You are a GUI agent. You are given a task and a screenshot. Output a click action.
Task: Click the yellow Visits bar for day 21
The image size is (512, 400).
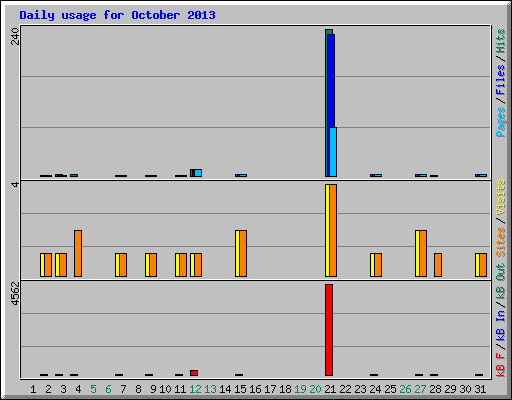(x=327, y=230)
